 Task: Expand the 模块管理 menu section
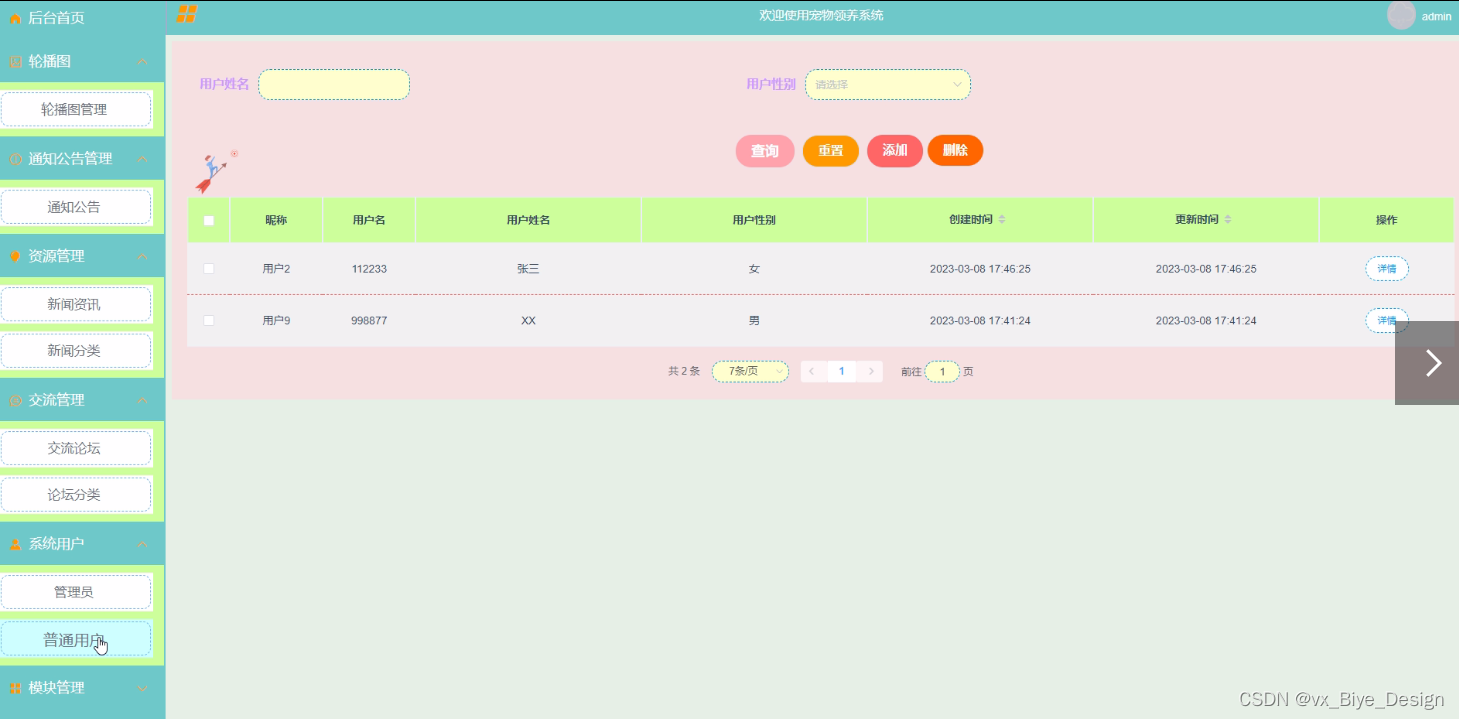click(x=142, y=688)
